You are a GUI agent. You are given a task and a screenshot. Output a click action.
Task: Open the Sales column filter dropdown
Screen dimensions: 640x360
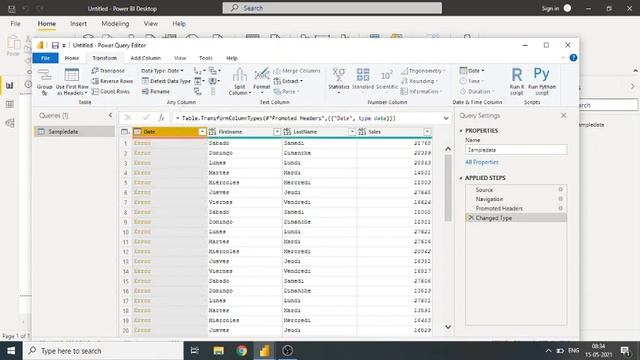pyautogui.click(x=427, y=132)
